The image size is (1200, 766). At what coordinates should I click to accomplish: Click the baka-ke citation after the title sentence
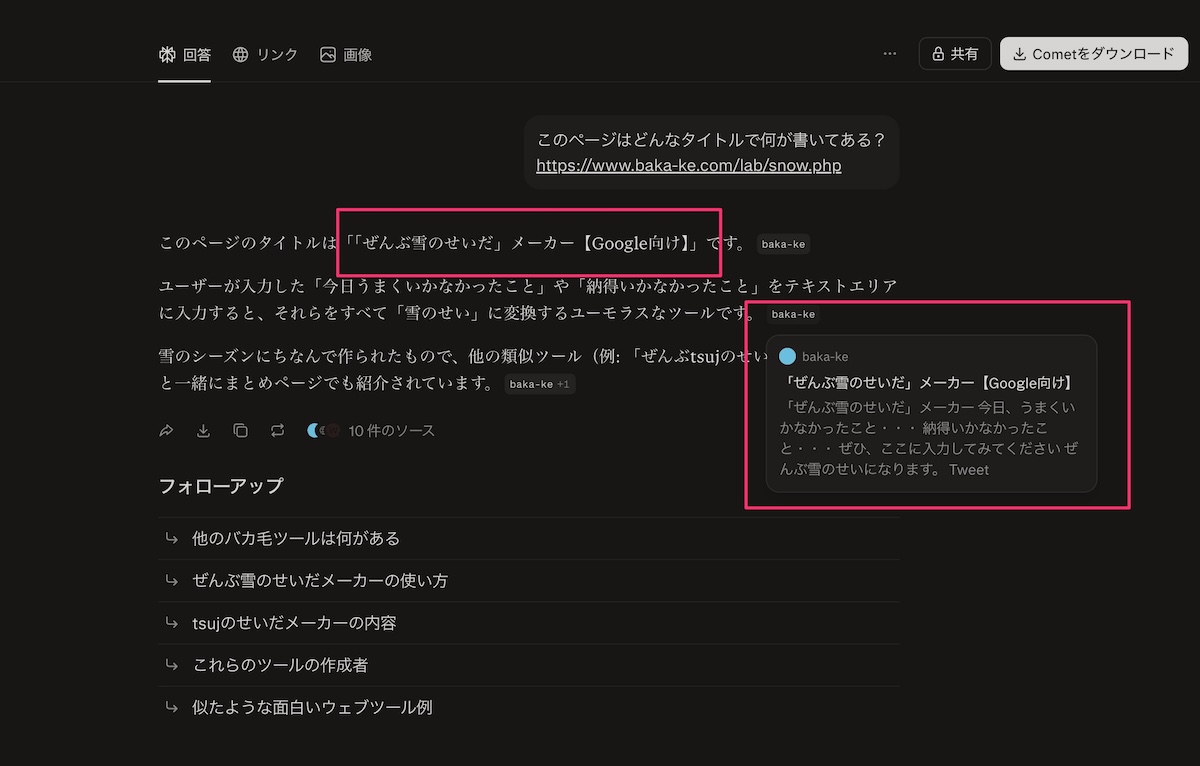(x=783, y=245)
